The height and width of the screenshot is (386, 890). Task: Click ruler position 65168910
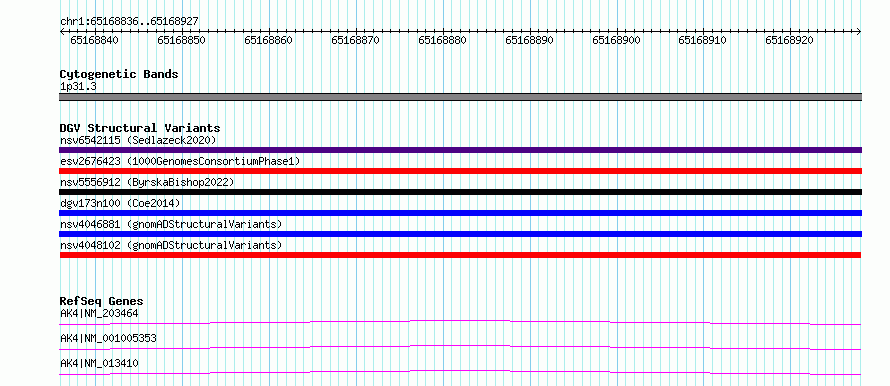703,40
